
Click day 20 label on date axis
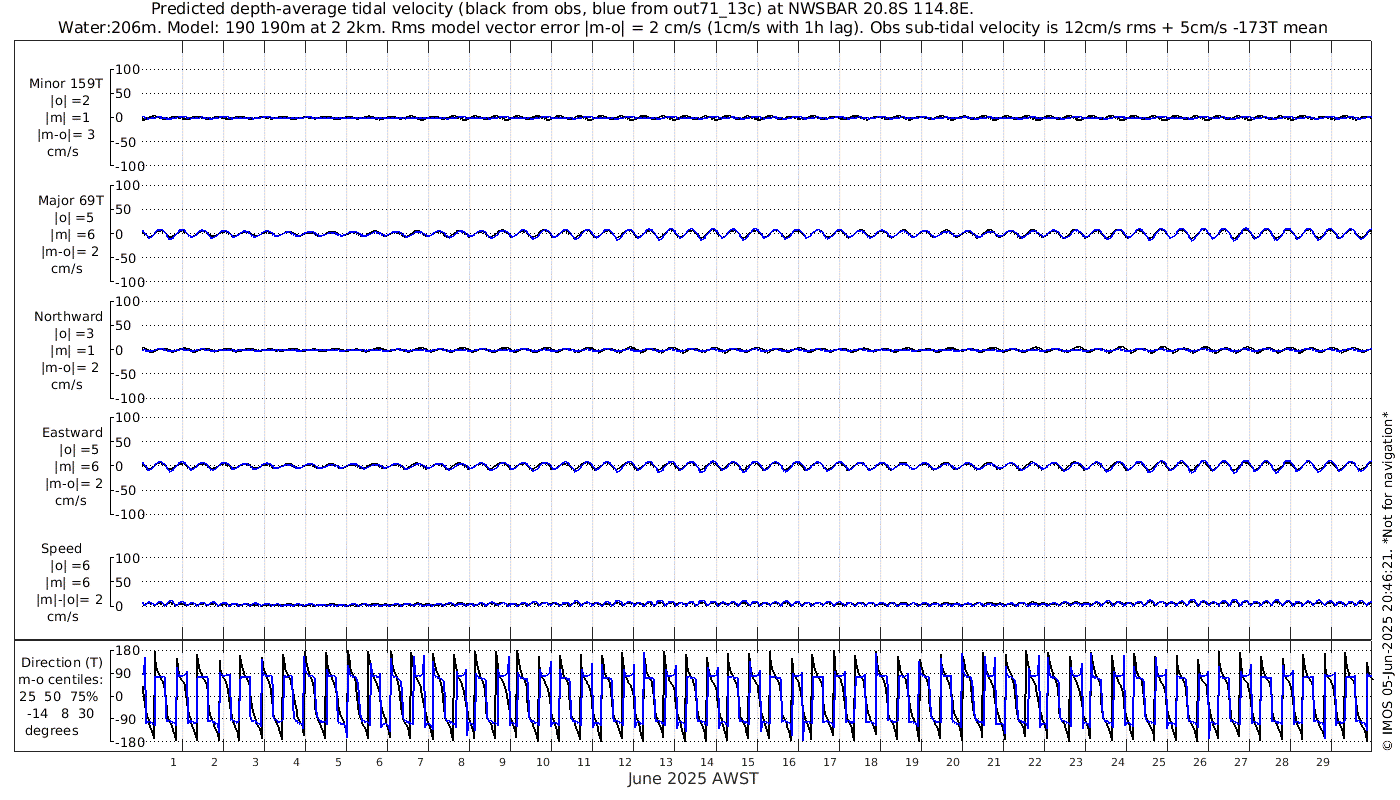tap(953, 762)
